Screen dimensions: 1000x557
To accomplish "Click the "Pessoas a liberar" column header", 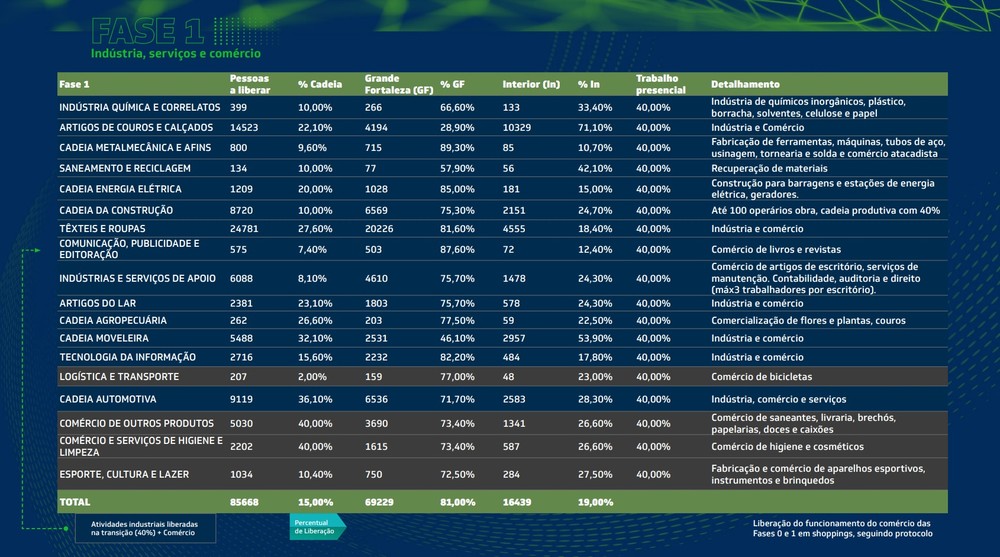I will pyautogui.click(x=249, y=84).
